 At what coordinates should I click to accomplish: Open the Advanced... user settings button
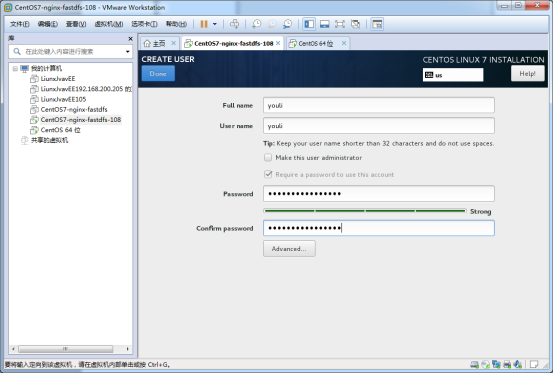pos(289,249)
